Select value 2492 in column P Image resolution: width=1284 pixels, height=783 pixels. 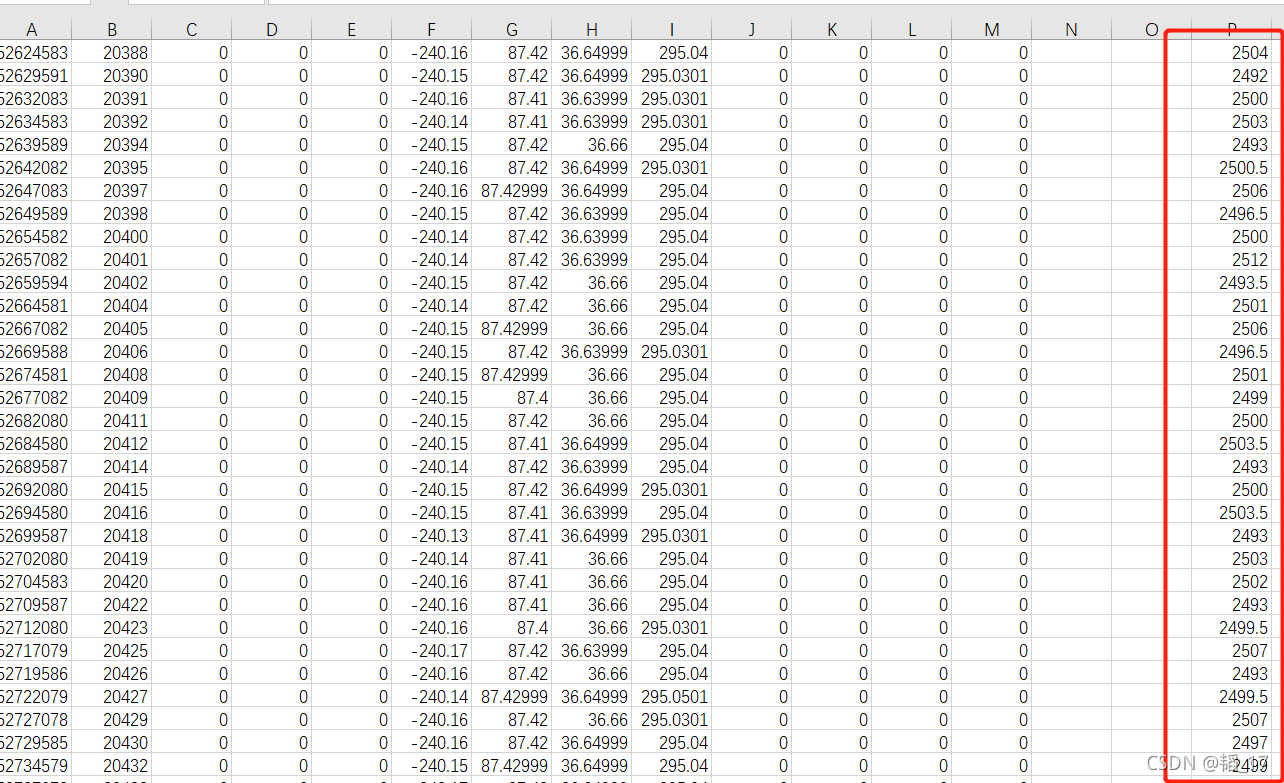click(x=1231, y=75)
